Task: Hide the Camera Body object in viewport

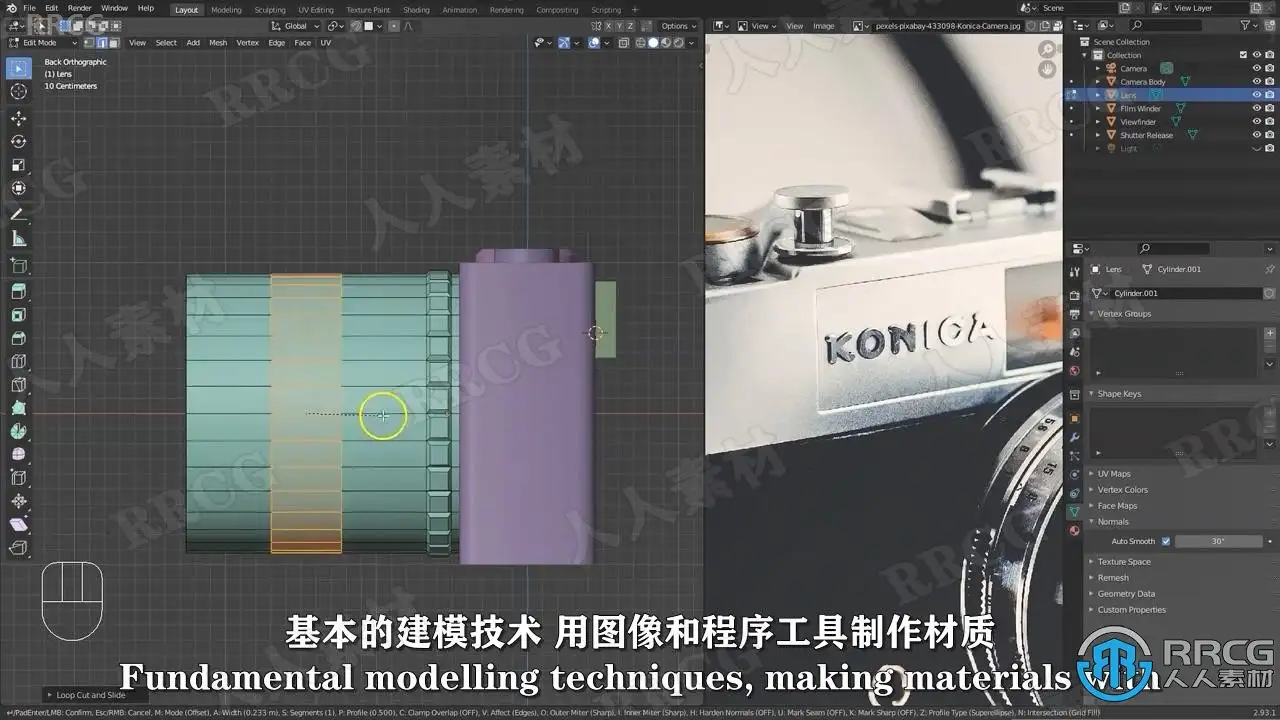Action: 1257,82
